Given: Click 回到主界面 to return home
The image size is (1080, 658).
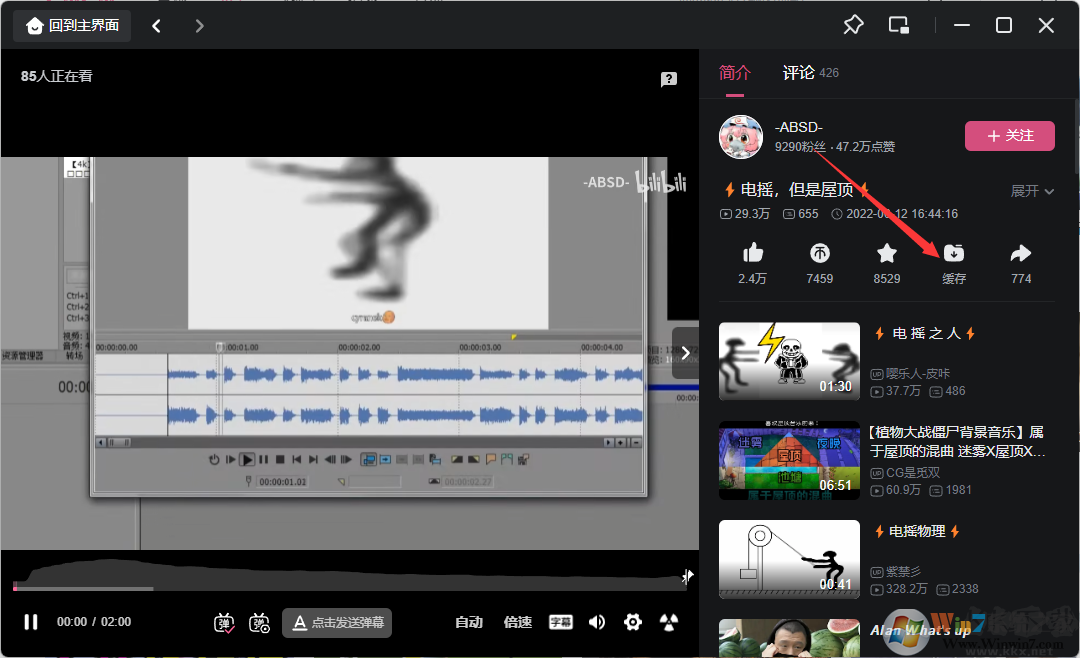Looking at the screenshot, I should click(72, 25).
